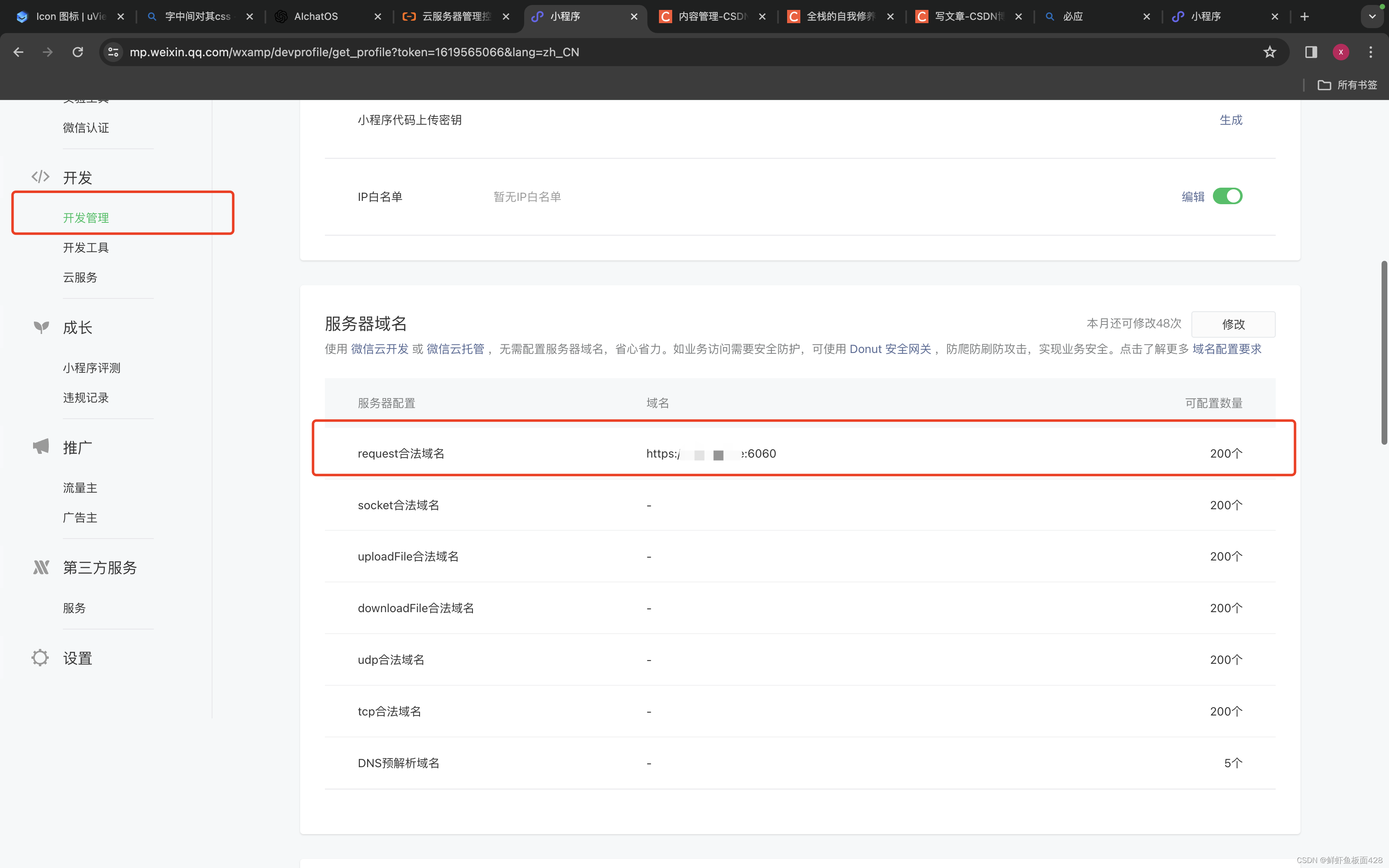This screenshot has height=868, width=1389.
Task: Select 微信认证 in sidebar
Action: pyautogui.click(x=86, y=128)
